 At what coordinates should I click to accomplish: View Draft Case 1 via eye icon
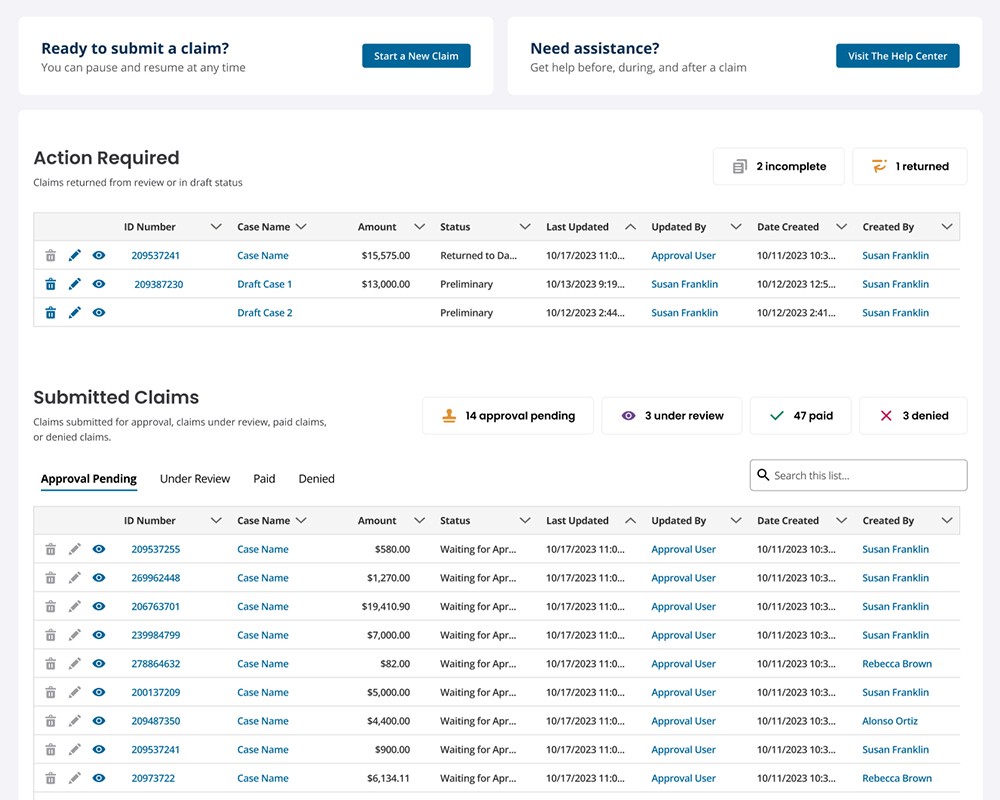tap(99, 284)
